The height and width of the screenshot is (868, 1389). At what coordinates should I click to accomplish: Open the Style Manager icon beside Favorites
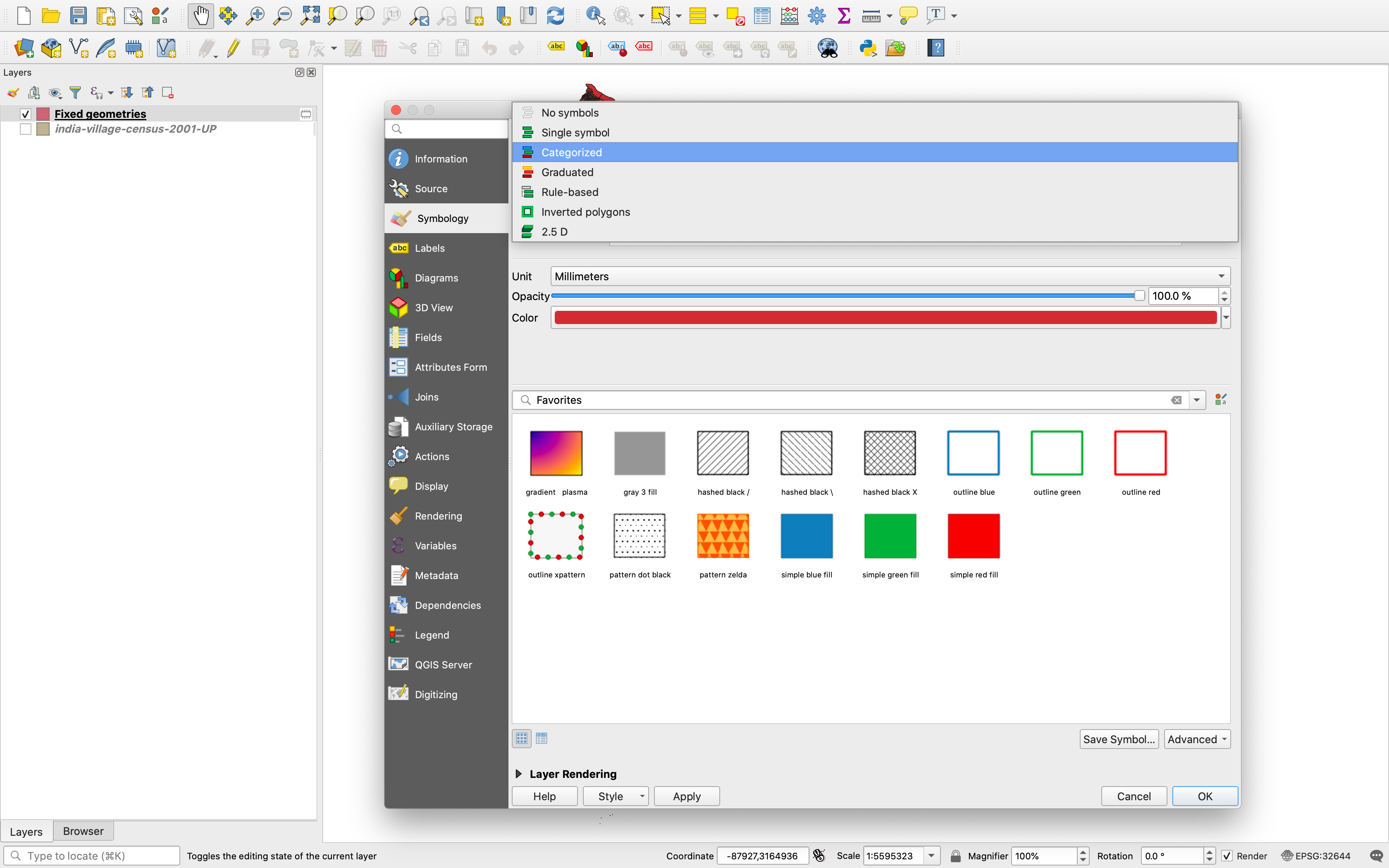1220,400
